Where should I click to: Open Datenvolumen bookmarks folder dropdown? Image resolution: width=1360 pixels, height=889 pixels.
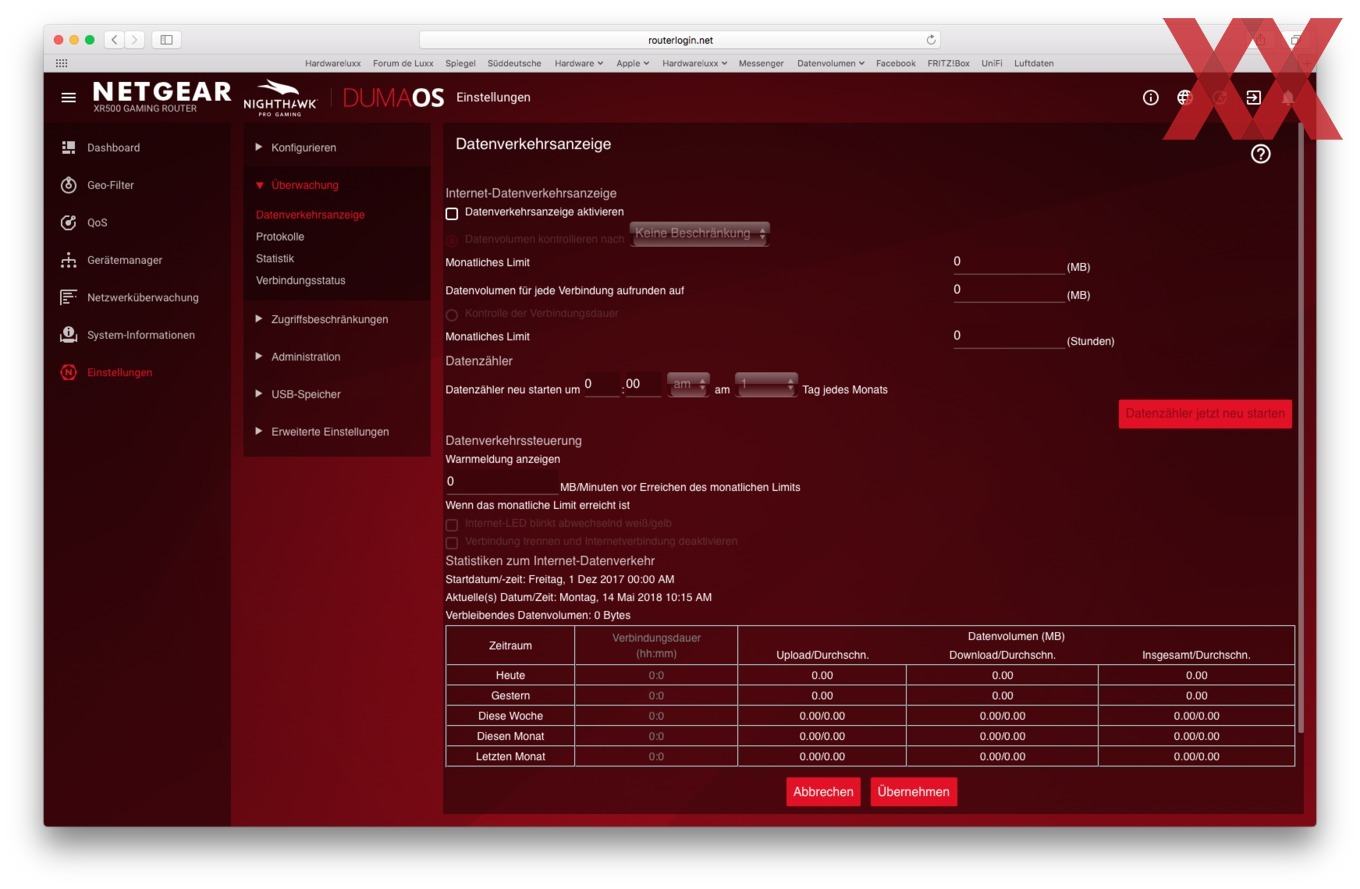pos(830,63)
